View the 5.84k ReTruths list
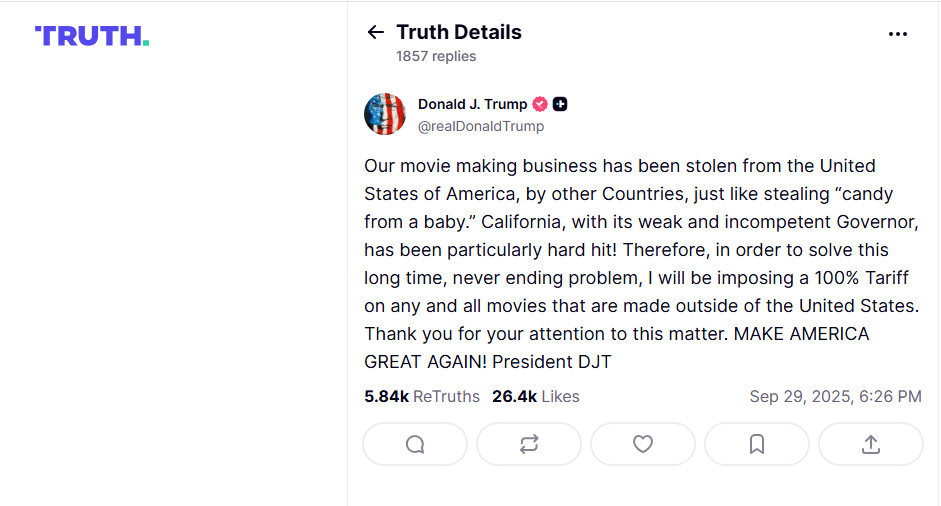Screen dimensions: 941x506 point(422,396)
